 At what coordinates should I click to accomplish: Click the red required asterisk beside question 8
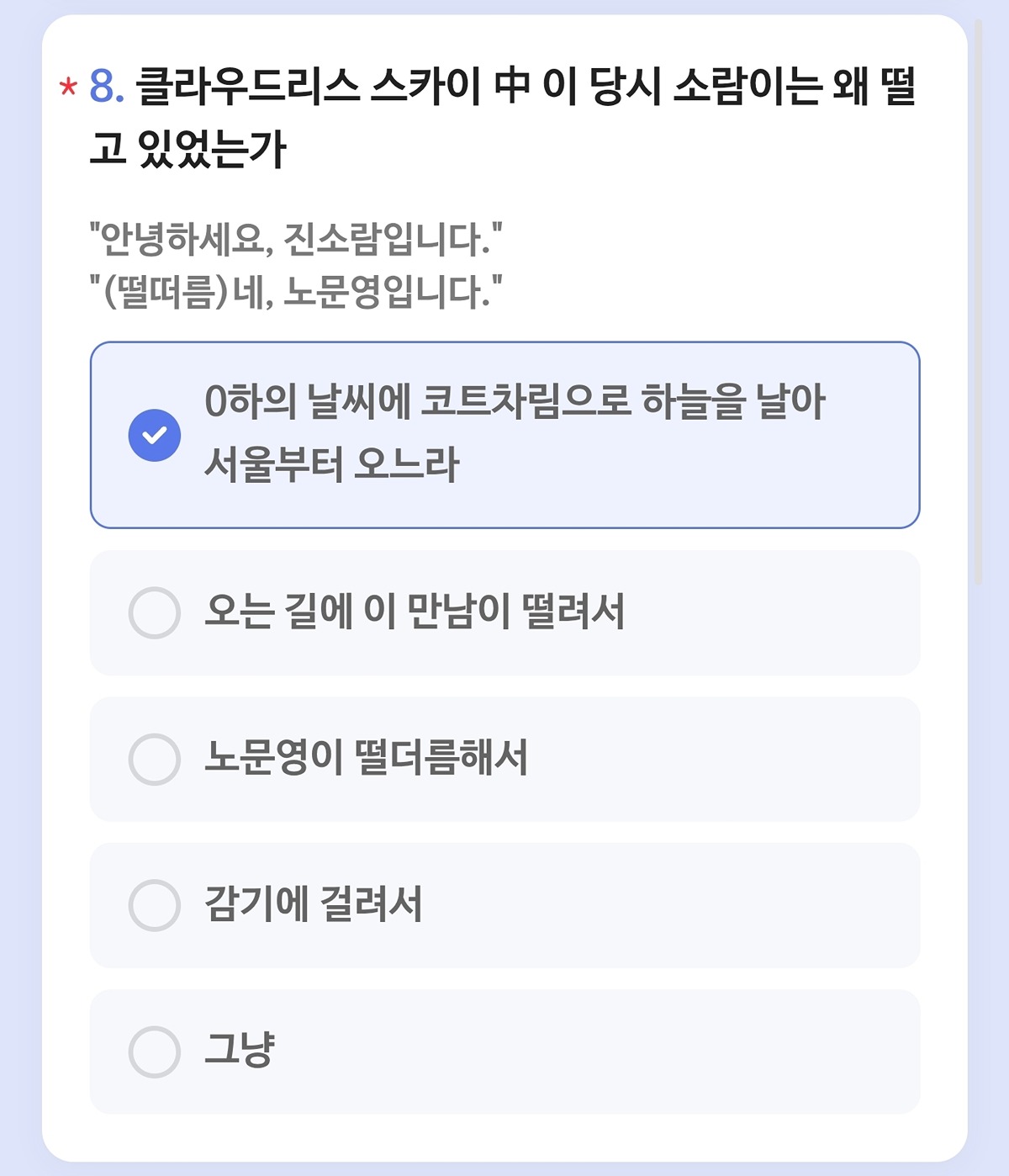point(68,87)
